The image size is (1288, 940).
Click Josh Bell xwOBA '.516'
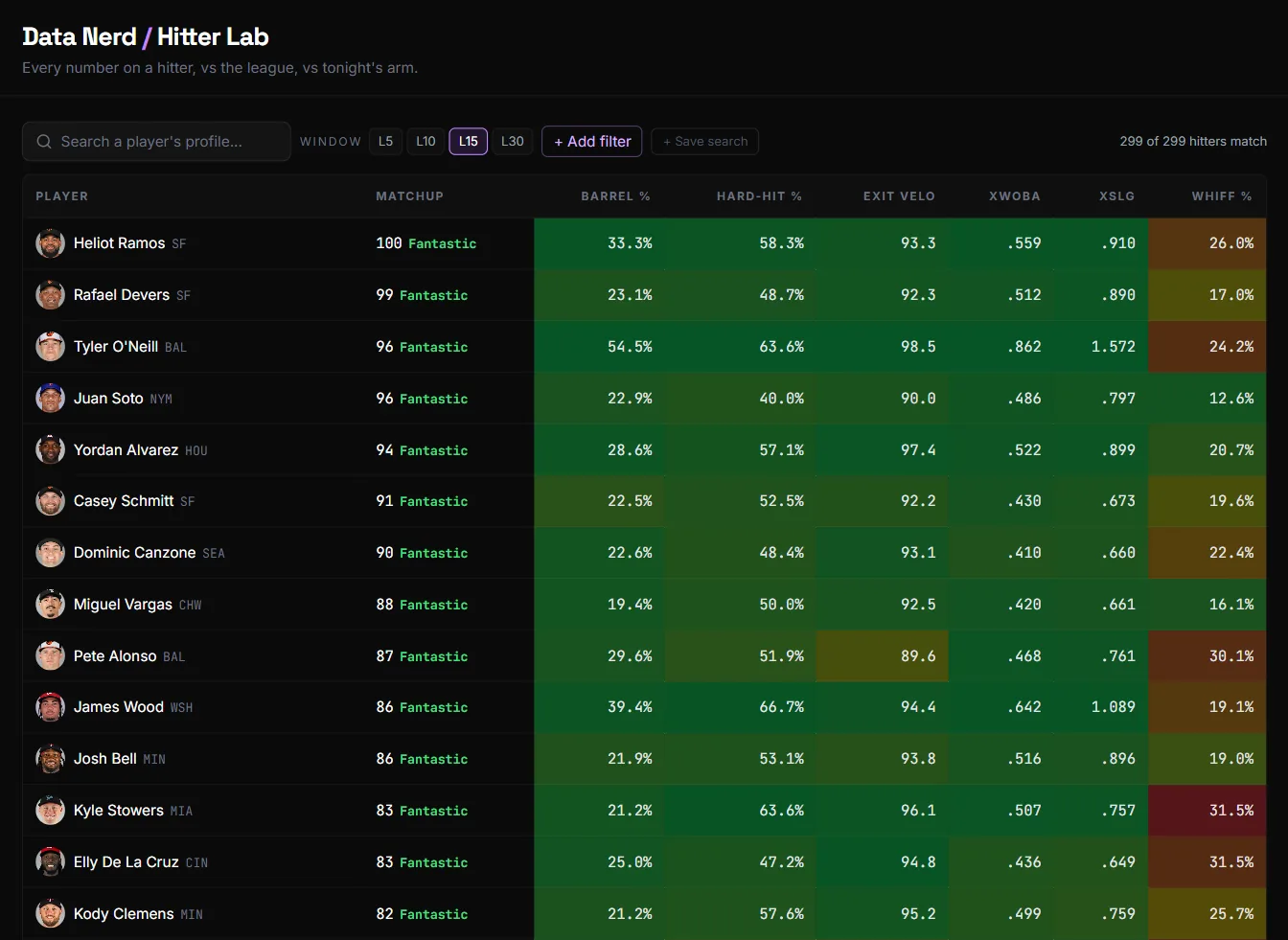click(1023, 759)
